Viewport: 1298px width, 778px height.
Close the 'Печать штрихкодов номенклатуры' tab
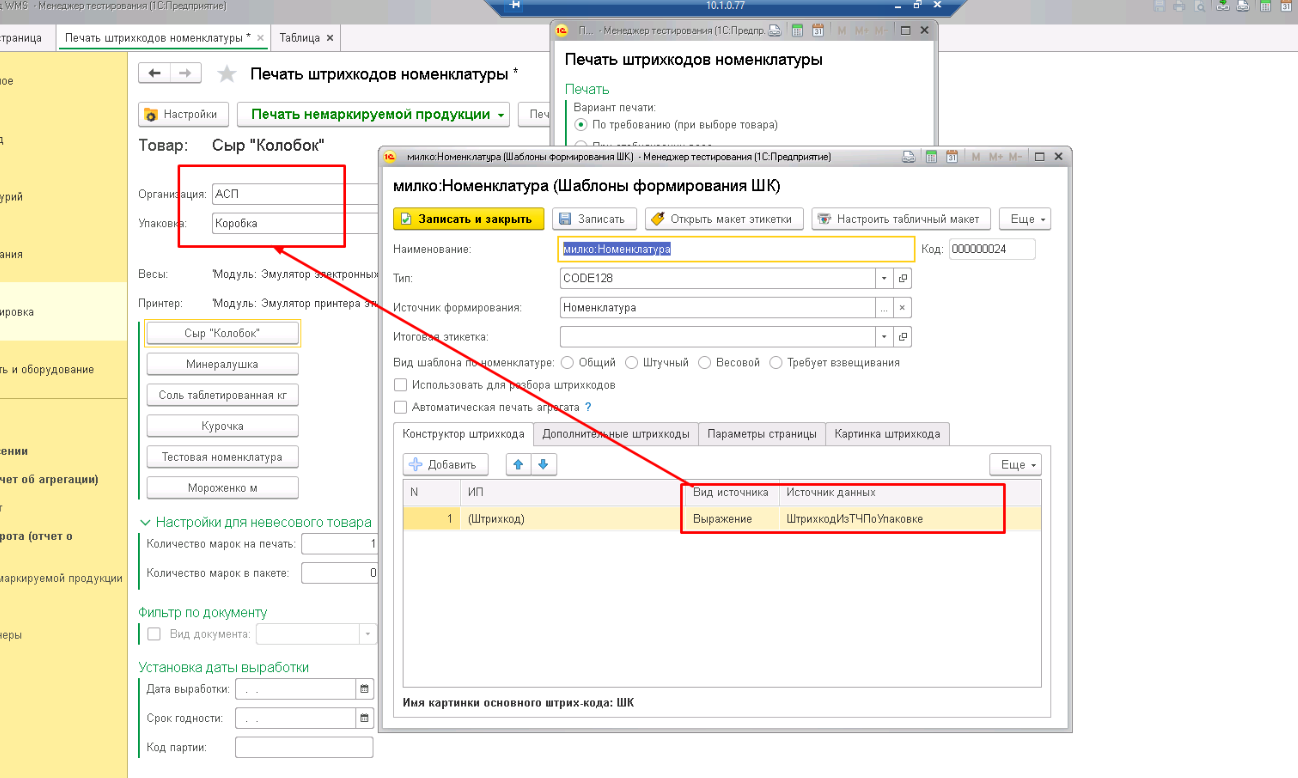[x=260, y=38]
